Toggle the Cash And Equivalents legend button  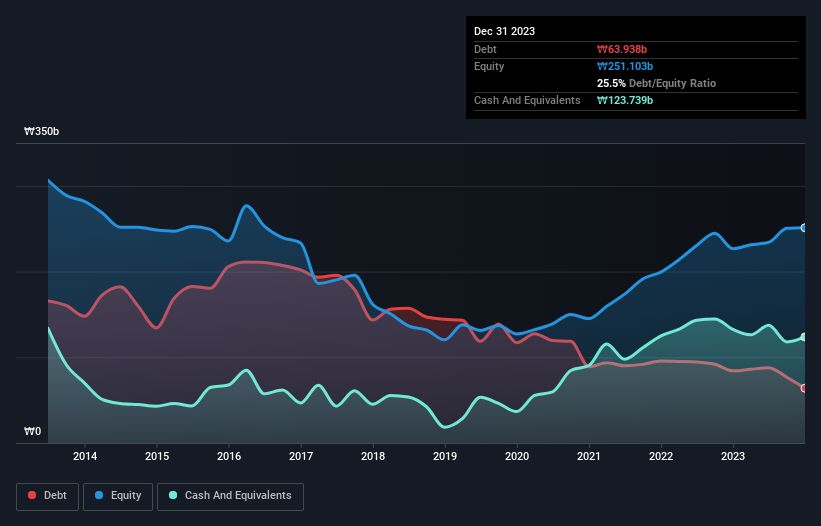coord(230,496)
